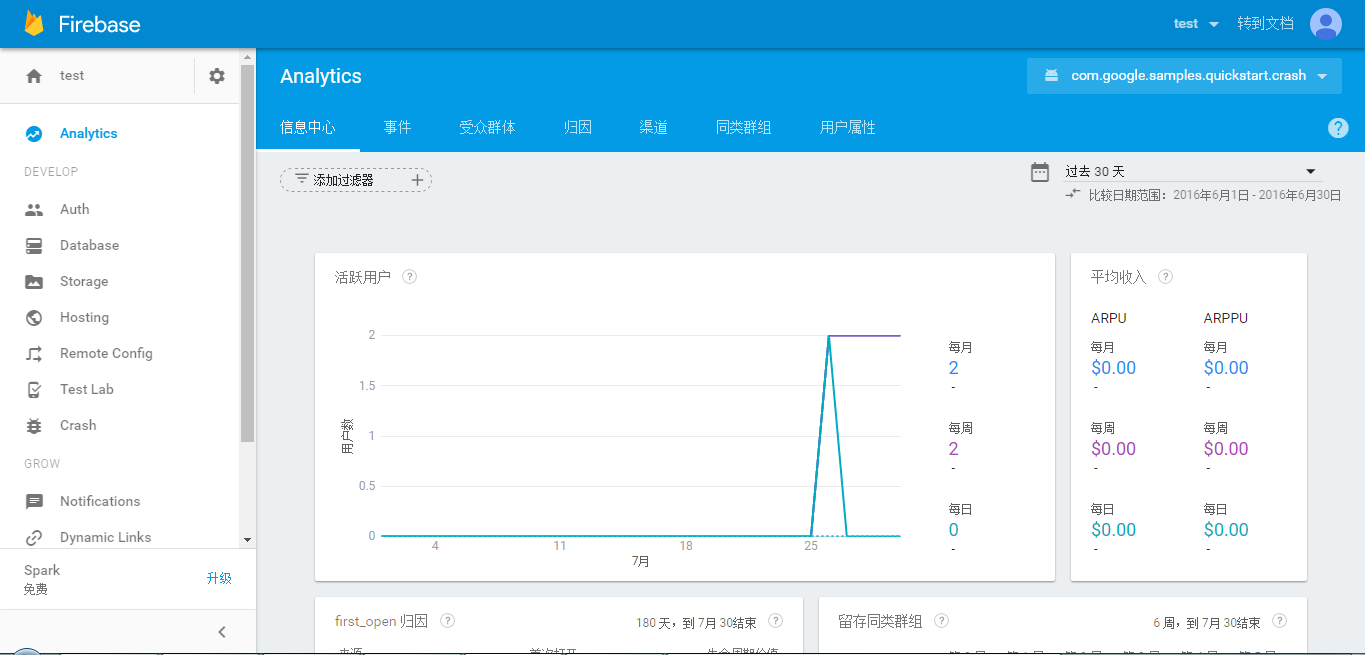Expand the 过去 30 天 date range dropdown
The image size is (1365, 655).
point(1192,172)
